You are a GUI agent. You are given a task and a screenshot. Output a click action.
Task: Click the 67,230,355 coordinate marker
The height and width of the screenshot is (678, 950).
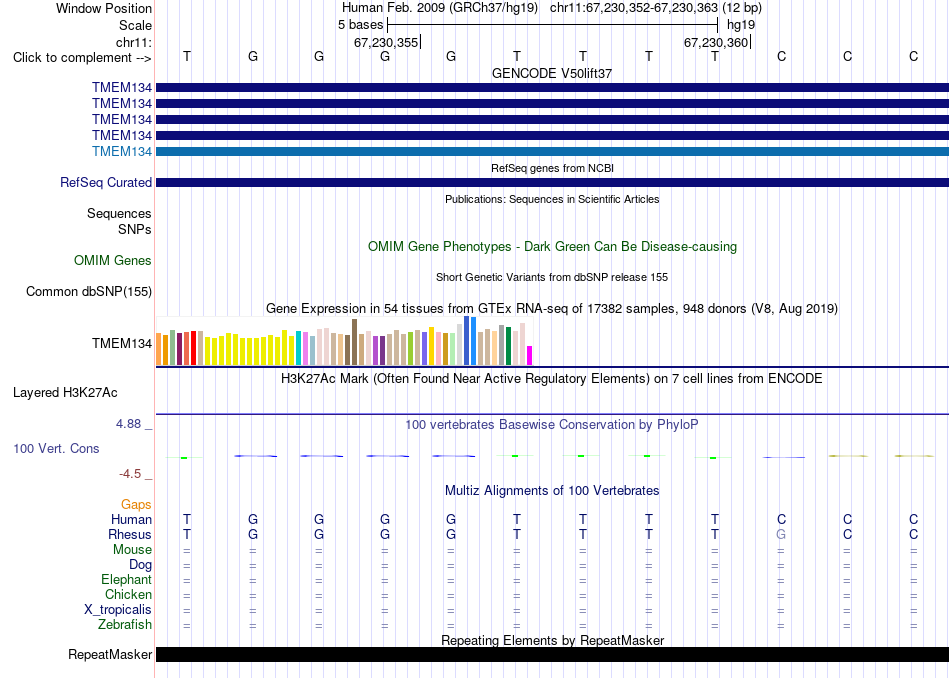386,42
